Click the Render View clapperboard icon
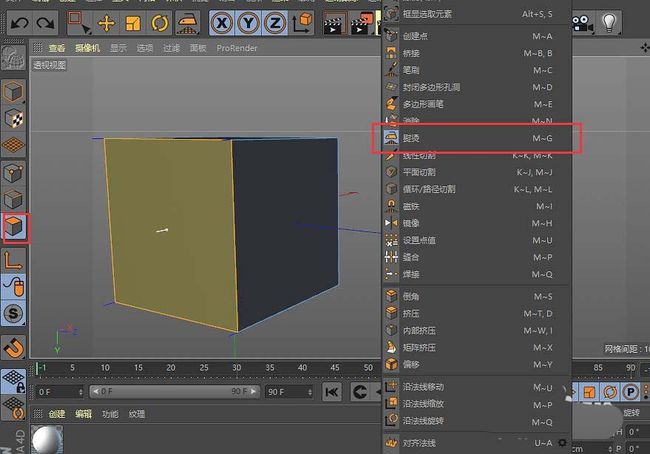The width and height of the screenshot is (650, 454). tap(334, 24)
